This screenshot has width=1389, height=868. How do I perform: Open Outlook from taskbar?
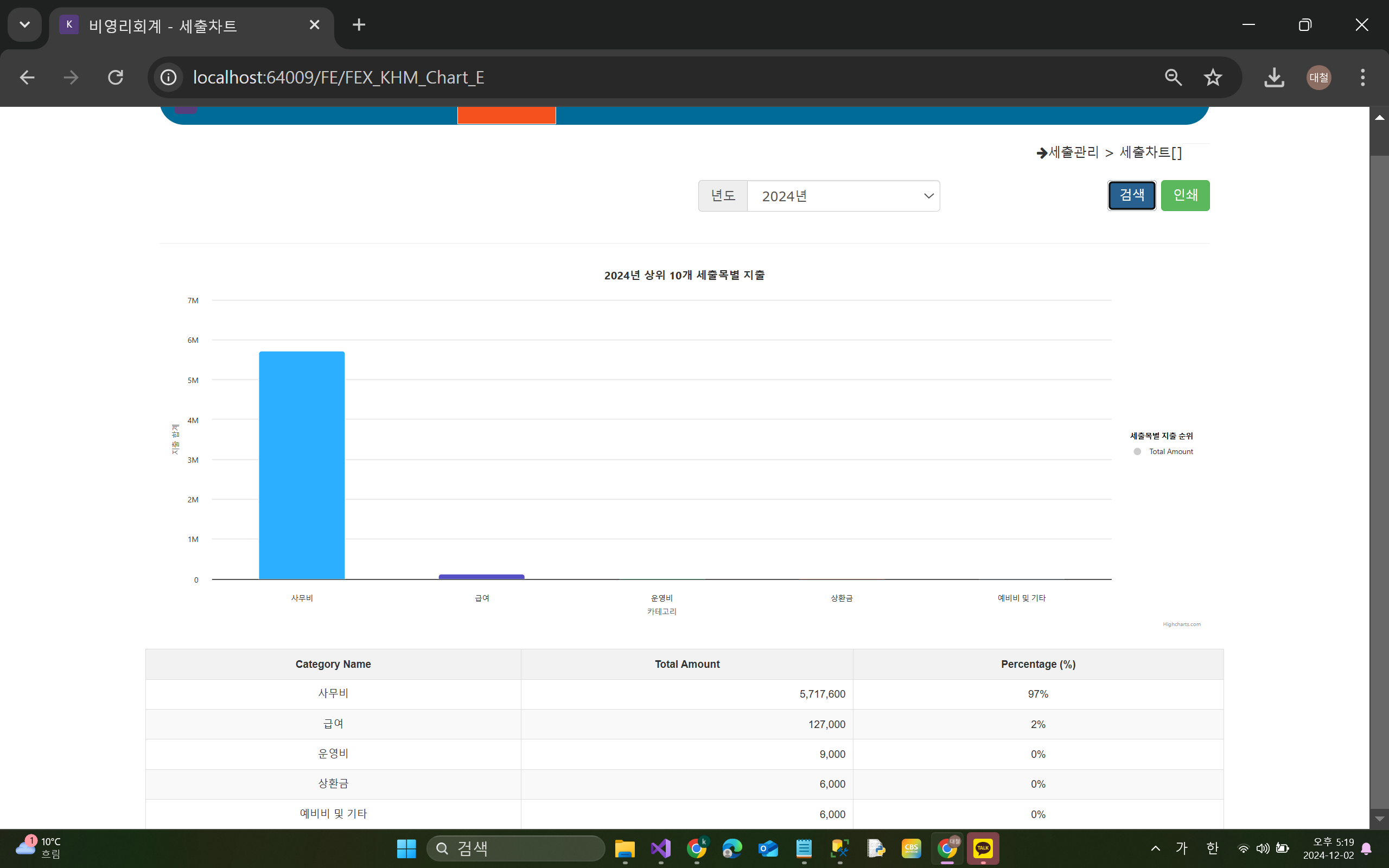(x=768, y=848)
